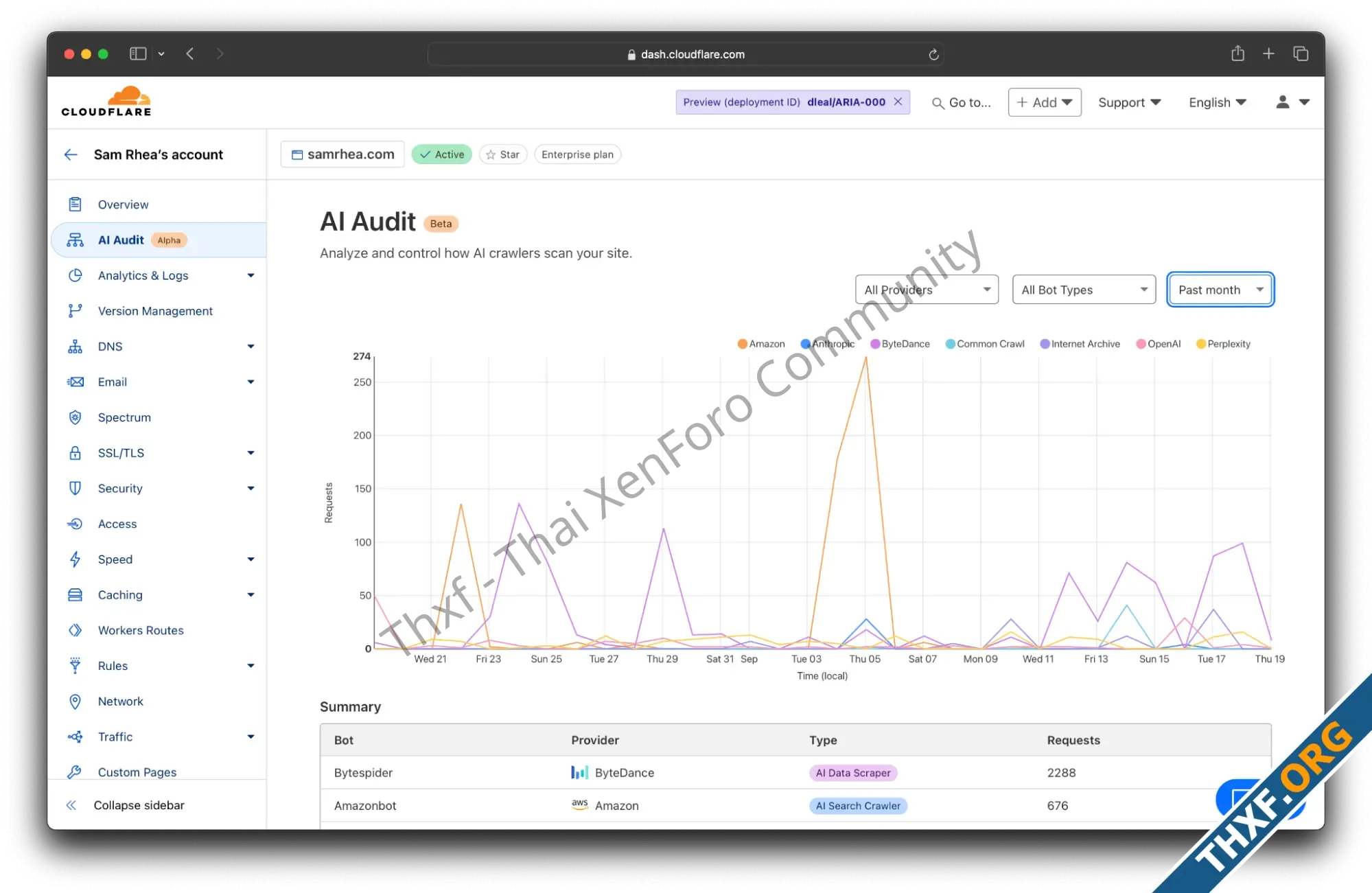Click the Go to... search
Image resolution: width=1372 pixels, height=893 pixels.
click(961, 102)
